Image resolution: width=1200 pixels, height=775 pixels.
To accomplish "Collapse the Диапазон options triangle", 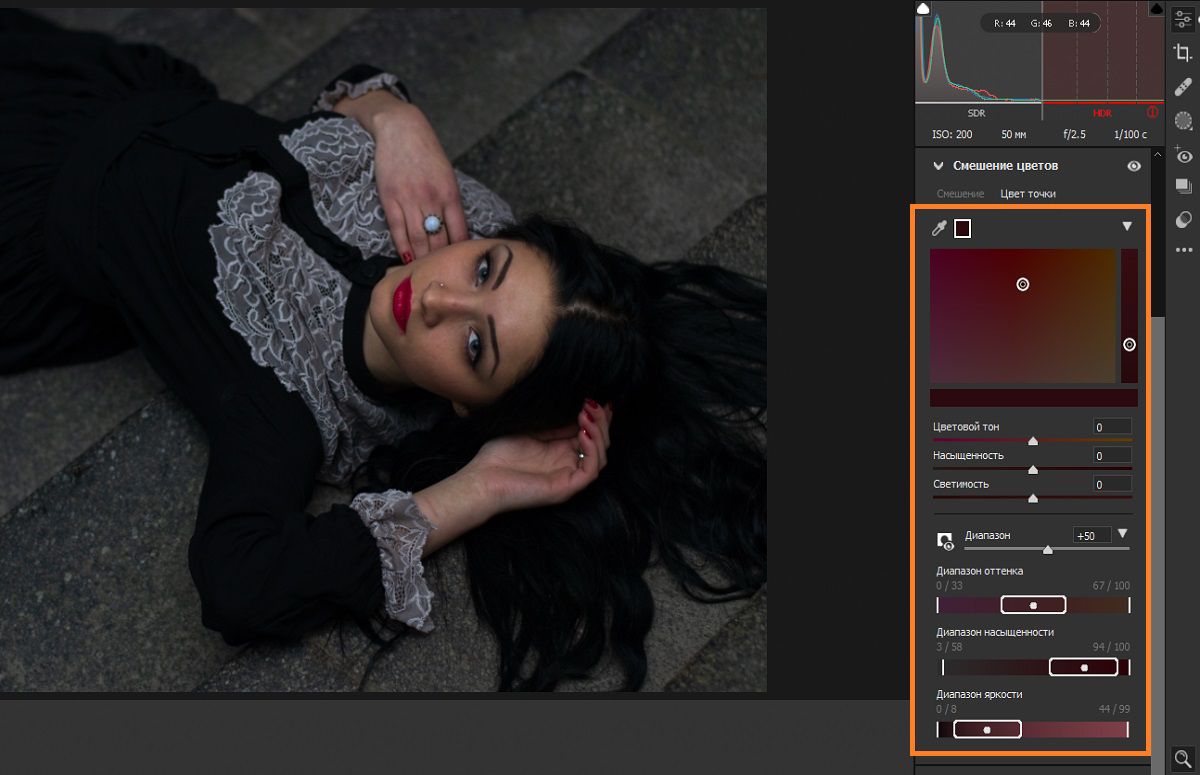I will [x=1122, y=534].
